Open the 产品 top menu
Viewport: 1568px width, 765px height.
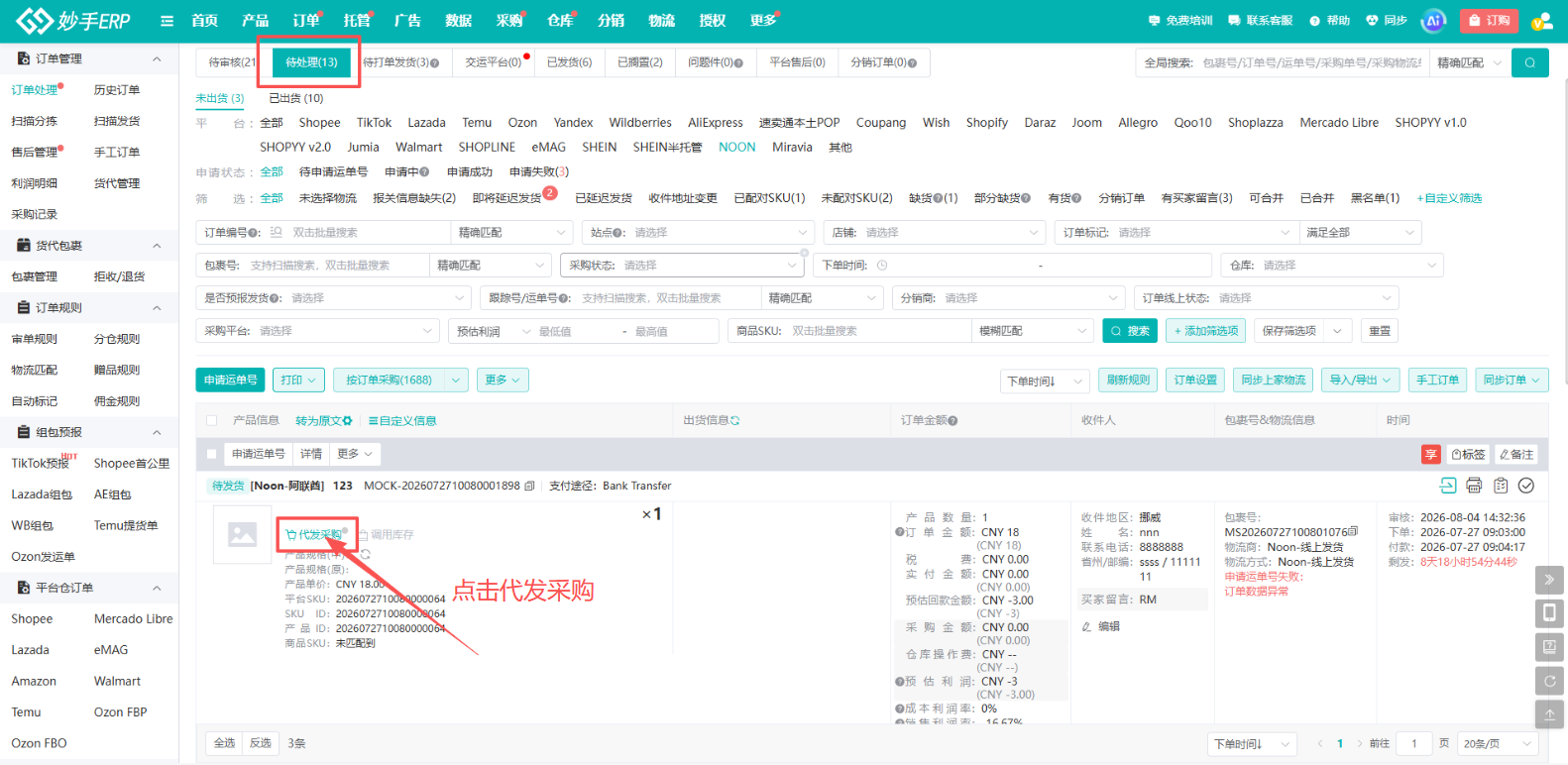(x=255, y=21)
